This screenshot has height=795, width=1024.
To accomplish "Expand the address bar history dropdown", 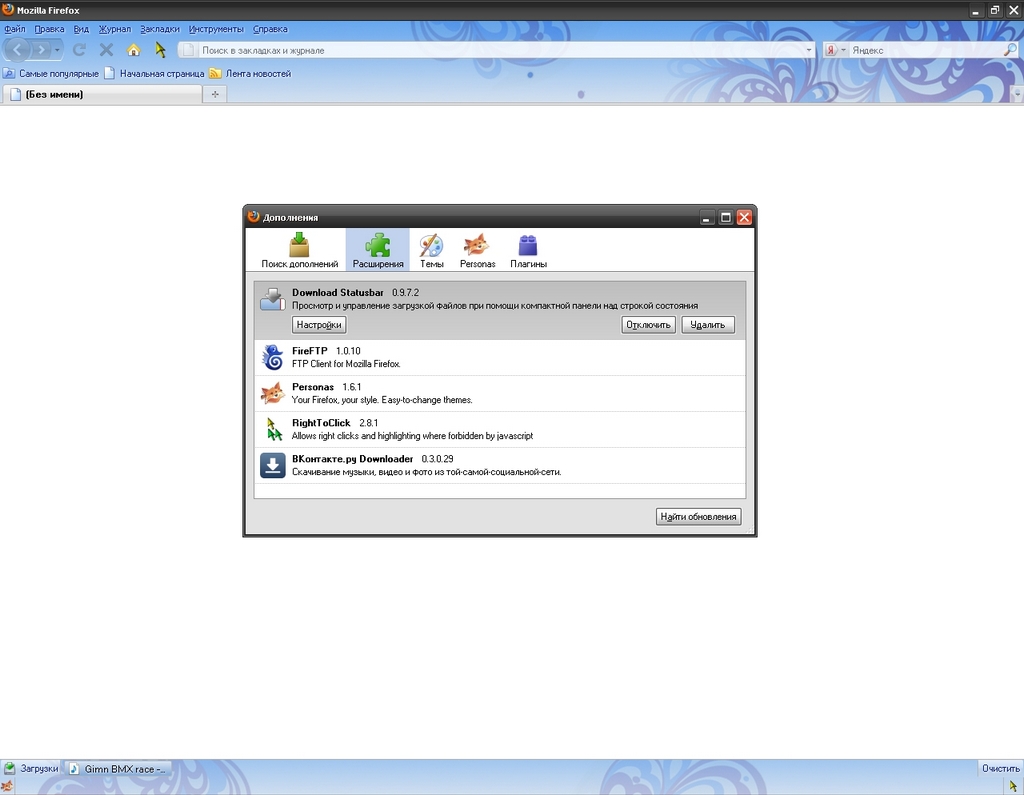I will [809, 50].
